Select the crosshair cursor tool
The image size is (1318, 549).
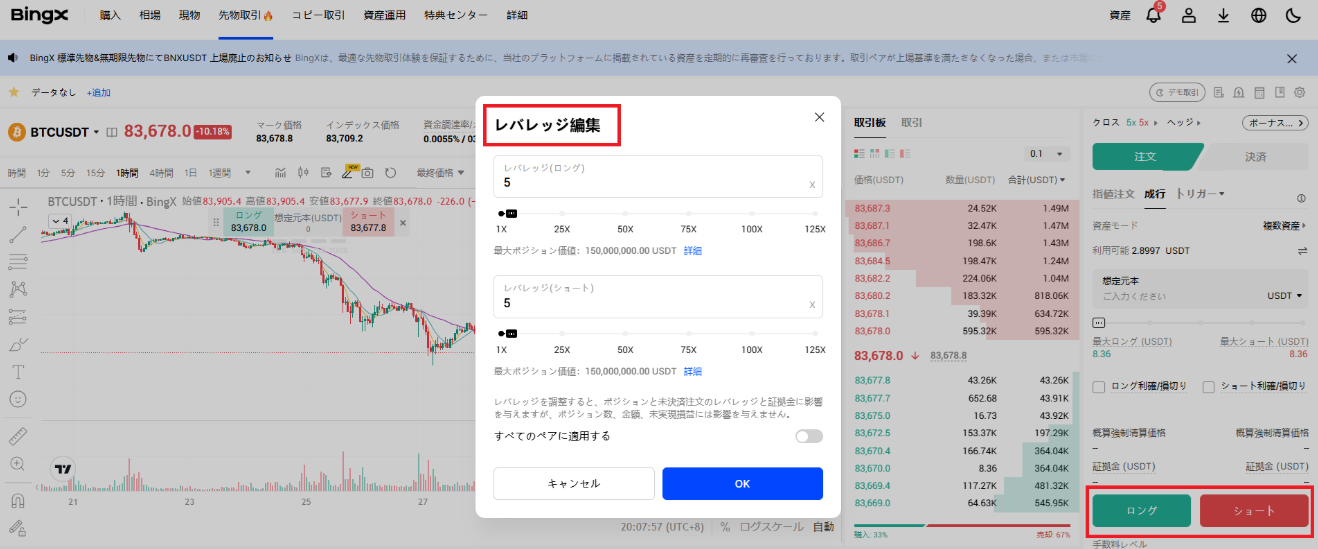click(17, 207)
